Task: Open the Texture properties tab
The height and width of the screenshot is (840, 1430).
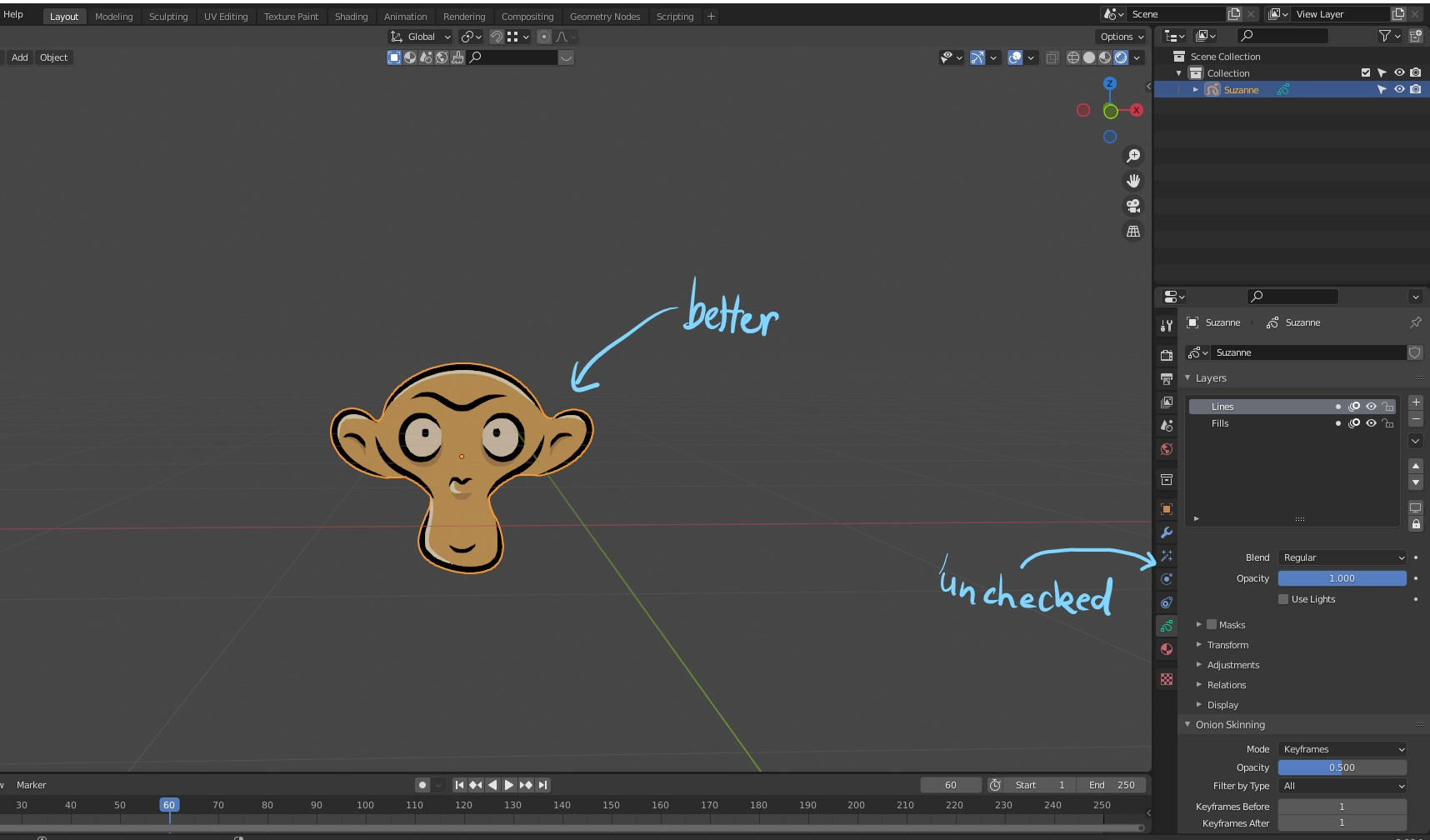Action: click(1167, 679)
